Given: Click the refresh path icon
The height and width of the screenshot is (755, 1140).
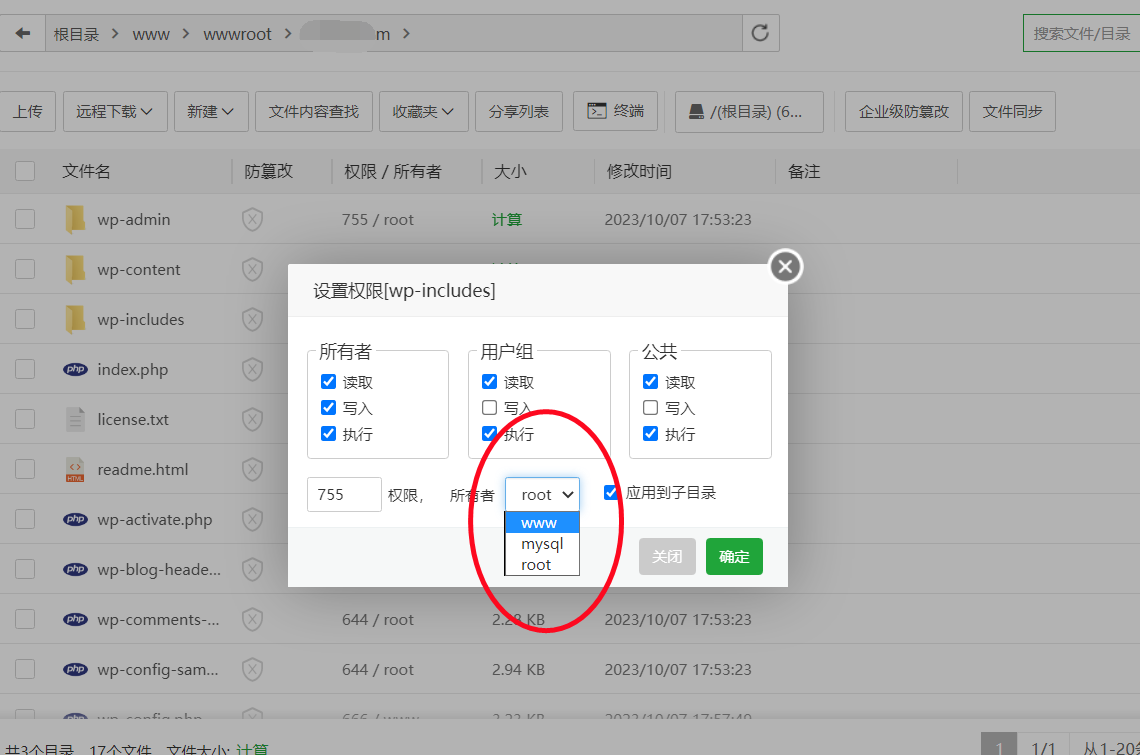Looking at the screenshot, I should coord(760,33).
